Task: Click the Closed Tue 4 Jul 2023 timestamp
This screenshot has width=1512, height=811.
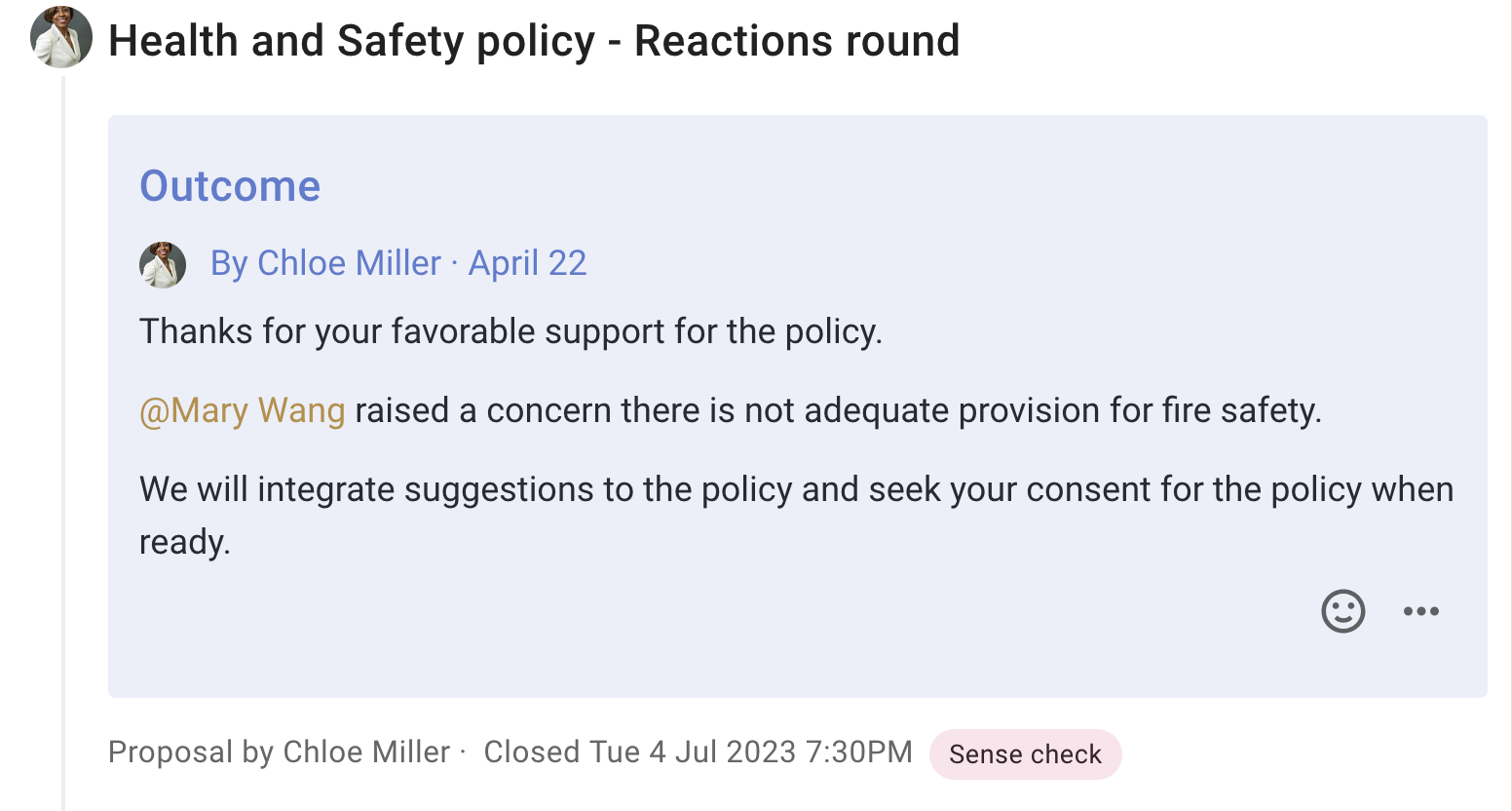Action: pyautogui.click(x=699, y=753)
